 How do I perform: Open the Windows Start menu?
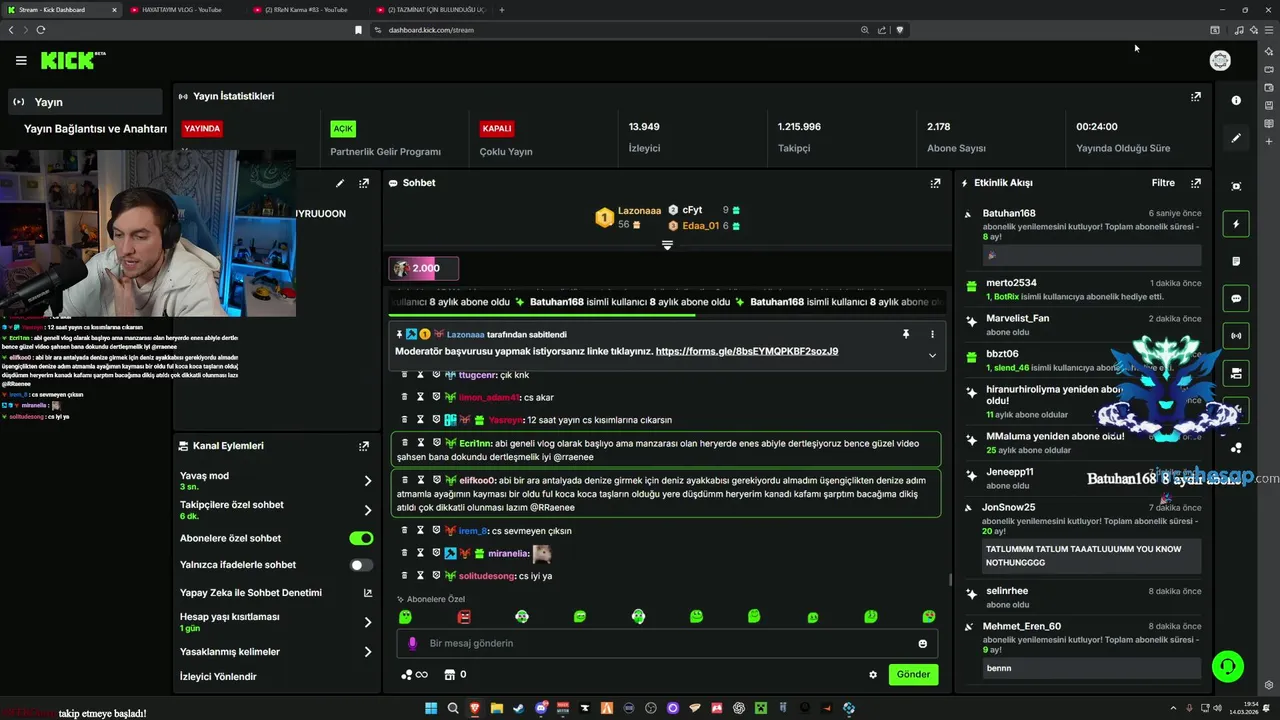click(431, 708)
